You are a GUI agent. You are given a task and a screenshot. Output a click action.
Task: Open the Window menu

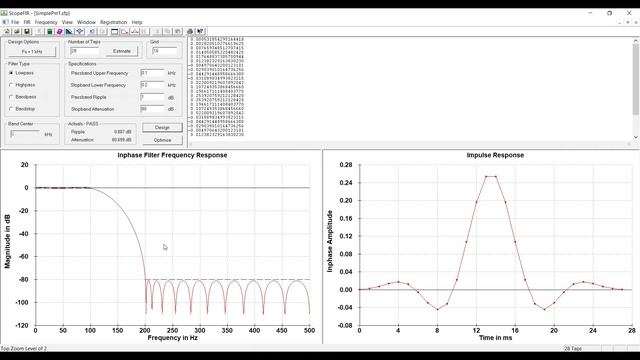(x=86, y=22)
